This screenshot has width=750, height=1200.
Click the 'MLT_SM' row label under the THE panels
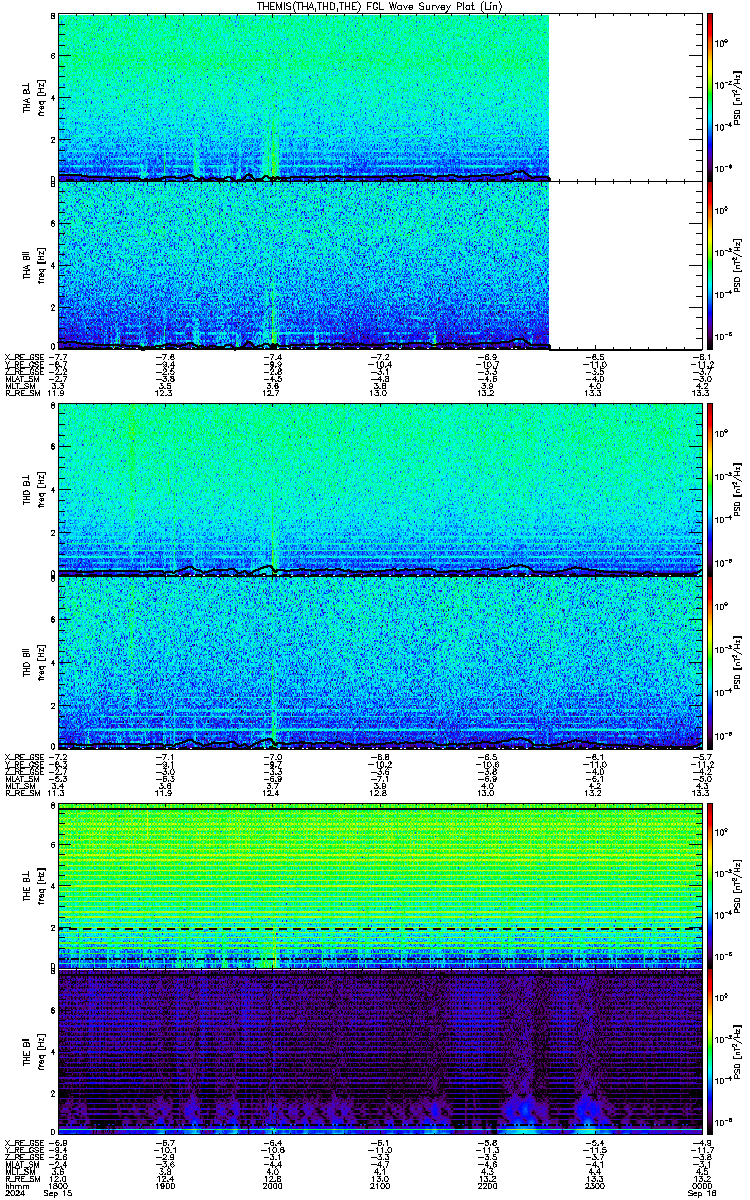(x=20, y=1170)
